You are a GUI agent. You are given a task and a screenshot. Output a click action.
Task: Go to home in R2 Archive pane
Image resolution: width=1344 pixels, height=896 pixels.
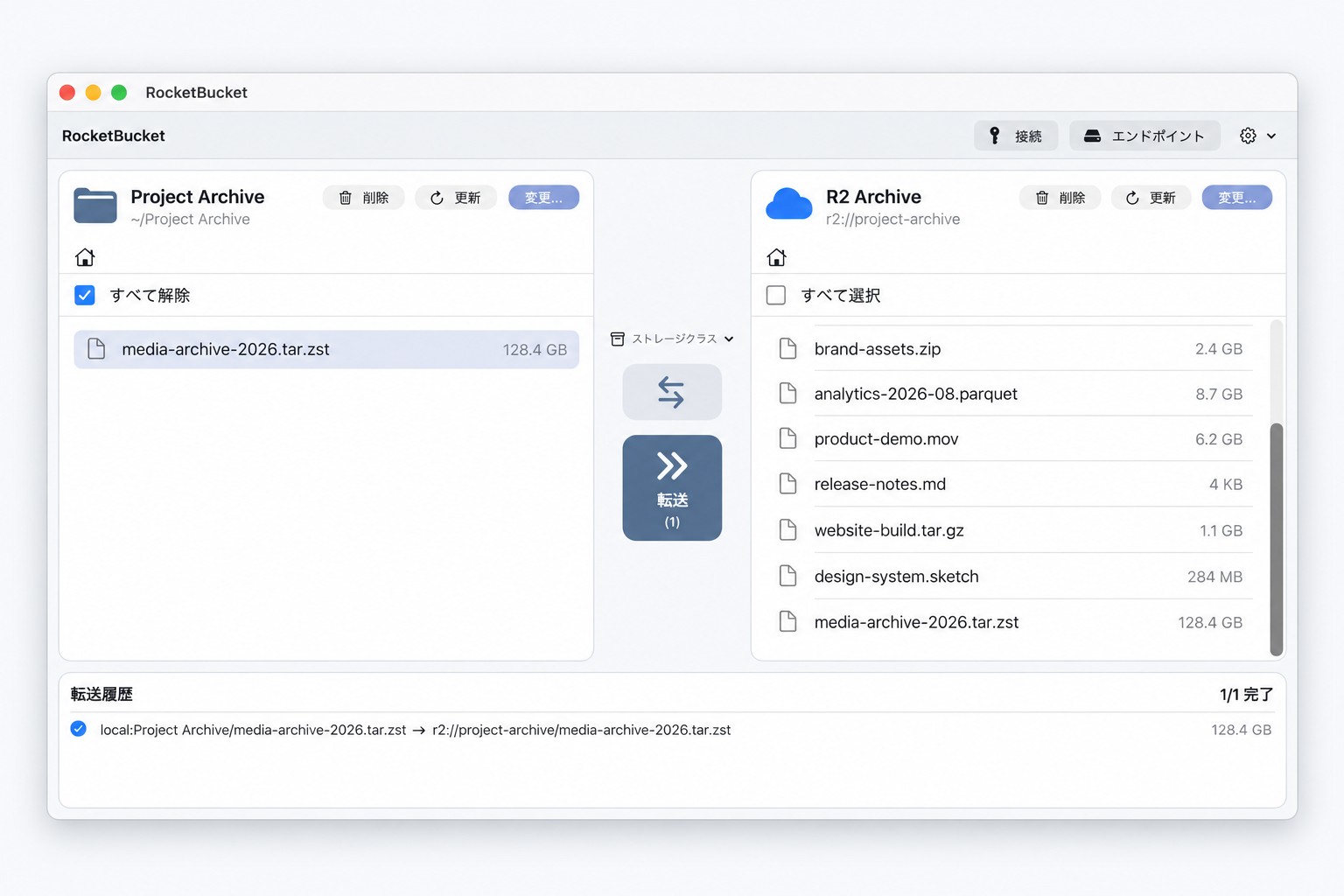pyautogui.click(x=776, y=257)
